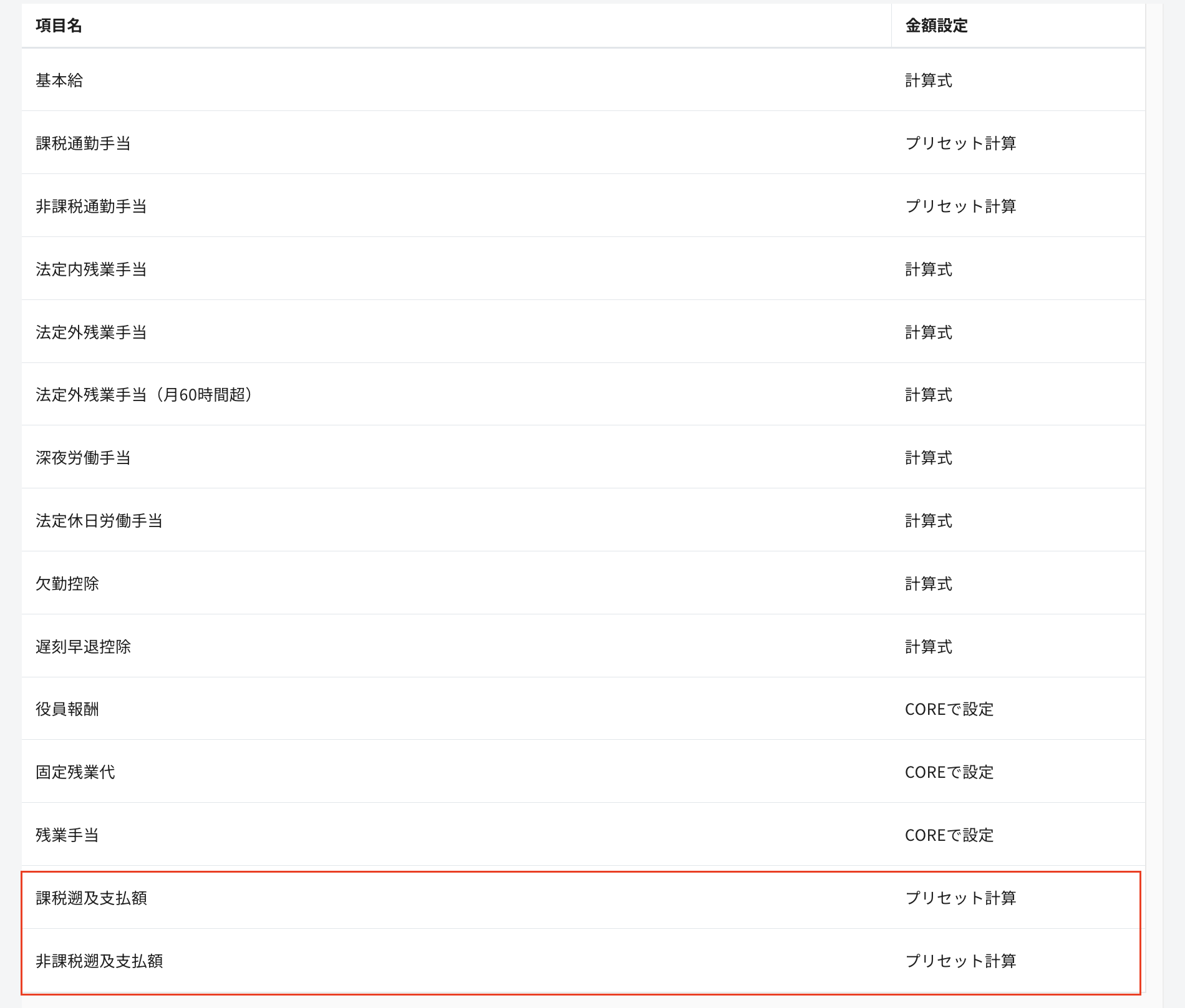The width and height of the screenshot is (1185, 1008).
Task: Click 計算式 value for 基本給
Action: (x=929, y=80)
